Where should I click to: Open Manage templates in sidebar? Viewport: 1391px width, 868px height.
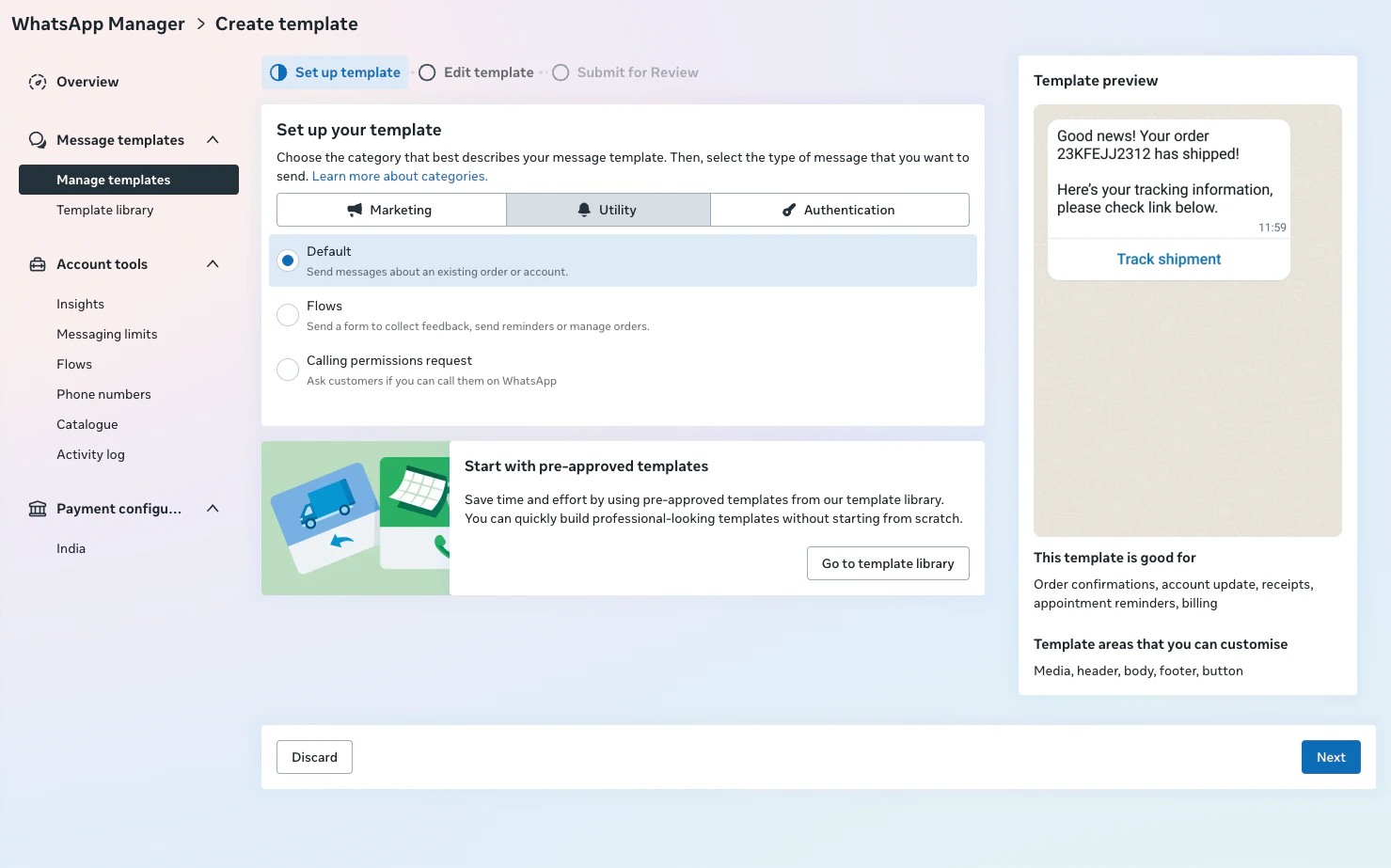[x=129, y=180]
